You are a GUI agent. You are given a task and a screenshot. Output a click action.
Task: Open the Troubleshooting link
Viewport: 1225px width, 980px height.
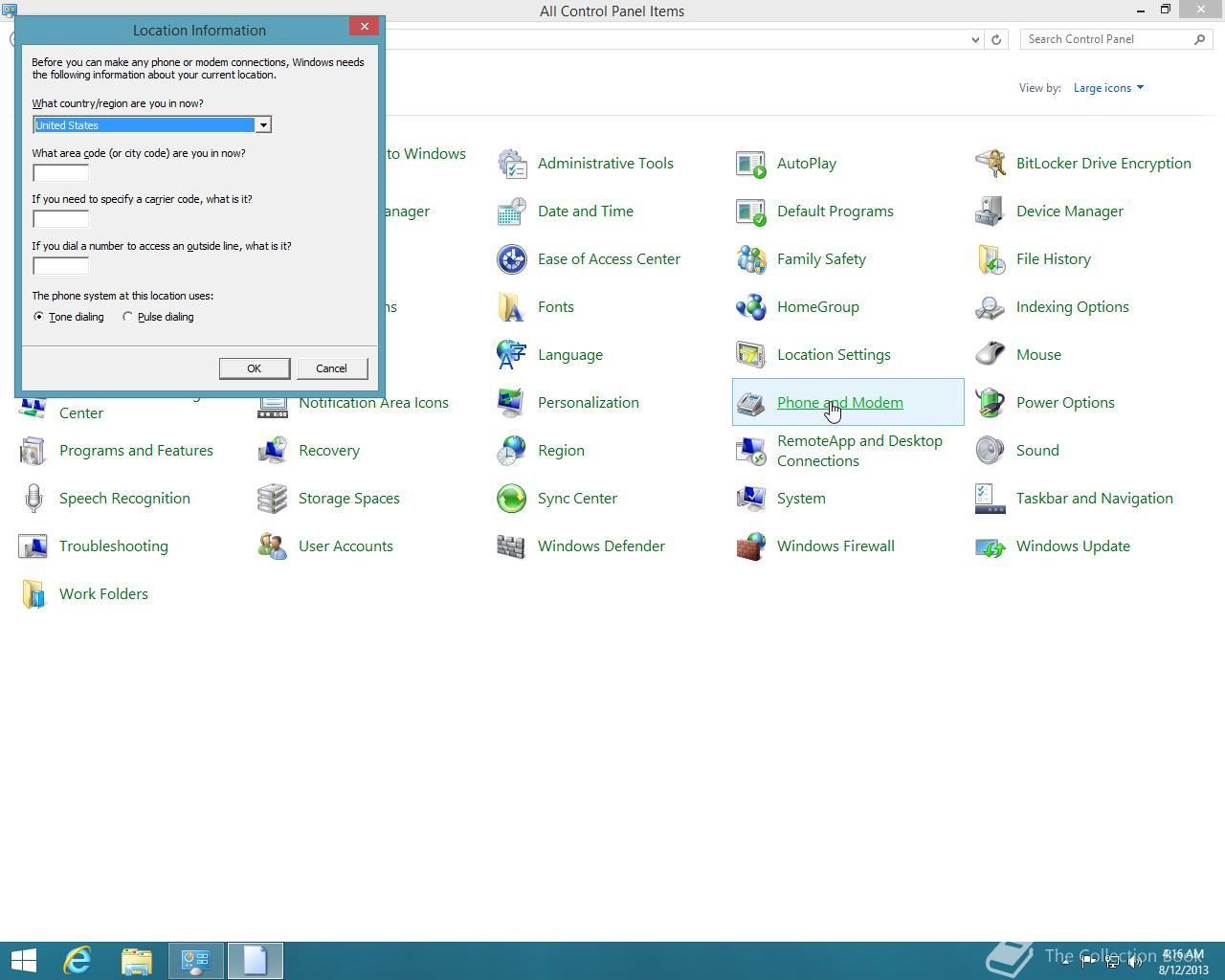(x=114, y=546)
